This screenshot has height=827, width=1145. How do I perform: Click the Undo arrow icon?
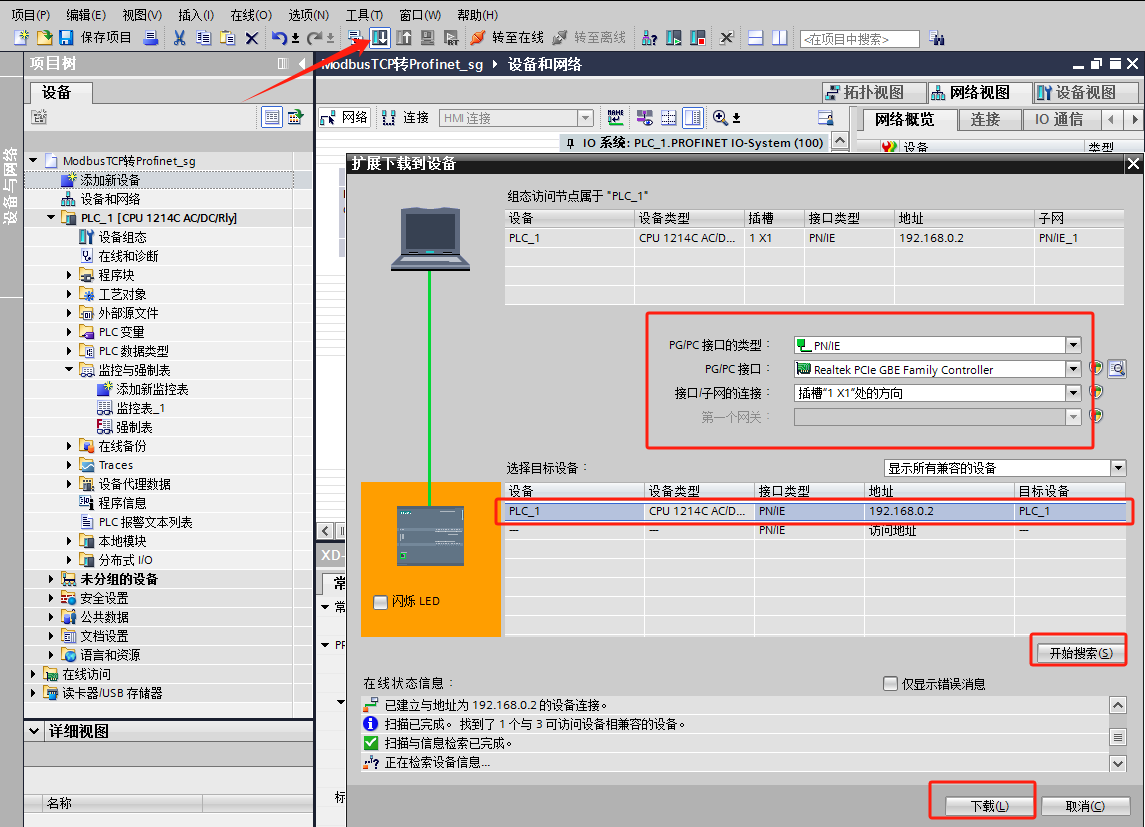coord(279,38)
